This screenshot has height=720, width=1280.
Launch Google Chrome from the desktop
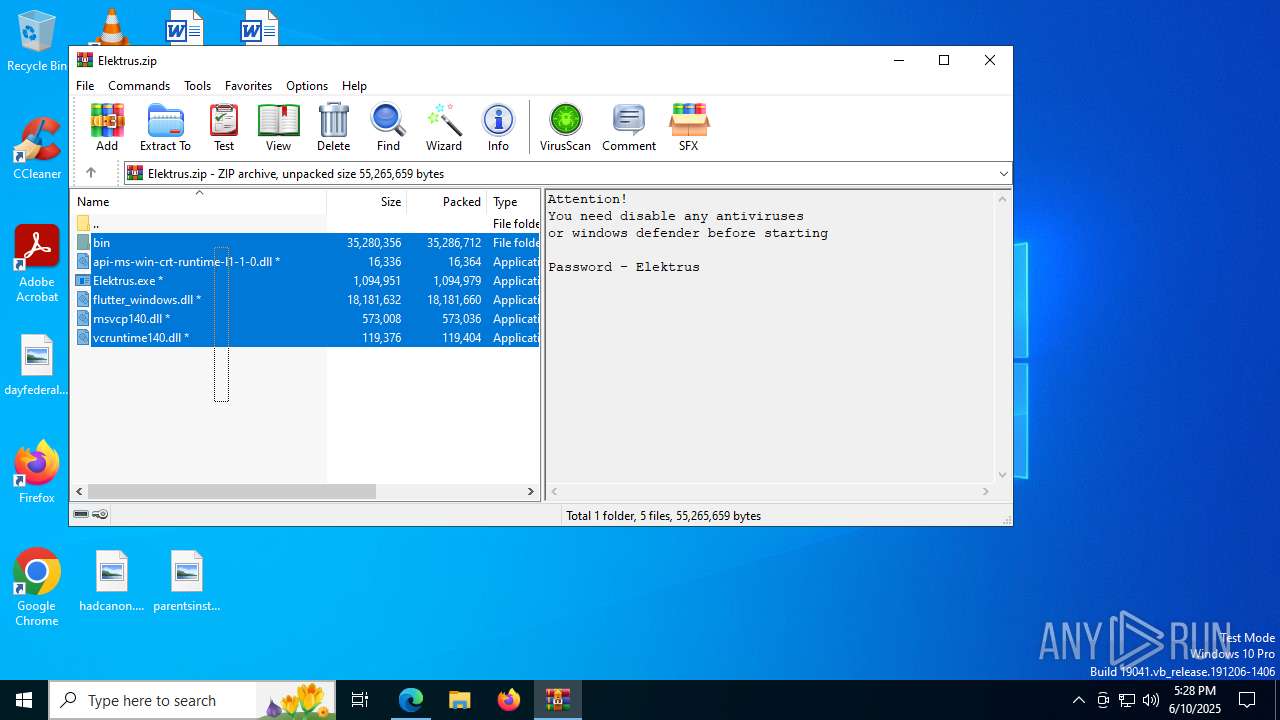(x=37, y=587)
